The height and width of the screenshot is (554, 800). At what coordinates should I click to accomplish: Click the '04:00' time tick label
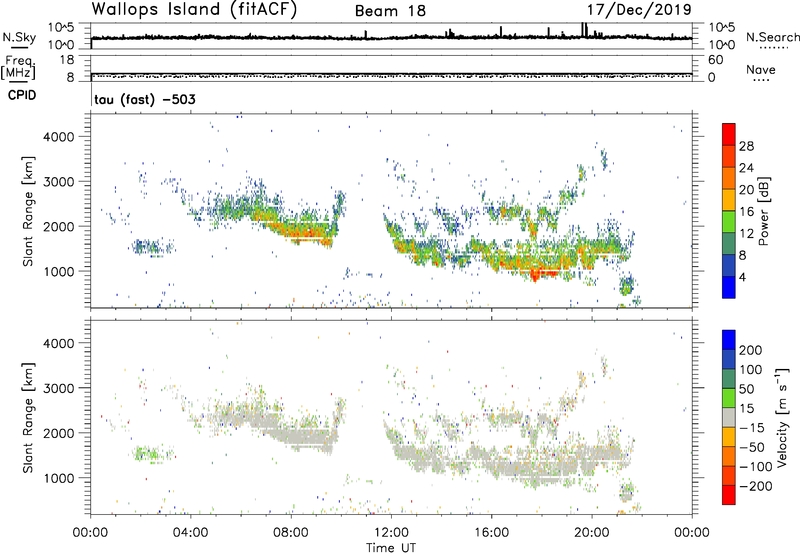point(191,533)
